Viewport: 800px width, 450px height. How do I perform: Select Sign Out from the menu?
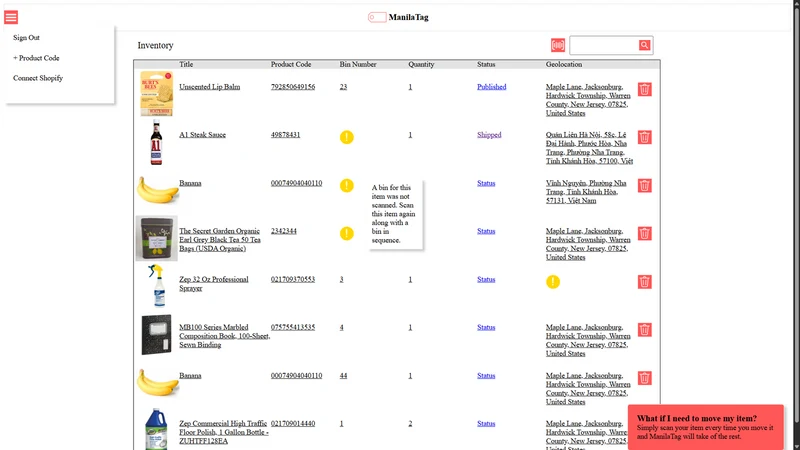[27, 38]
